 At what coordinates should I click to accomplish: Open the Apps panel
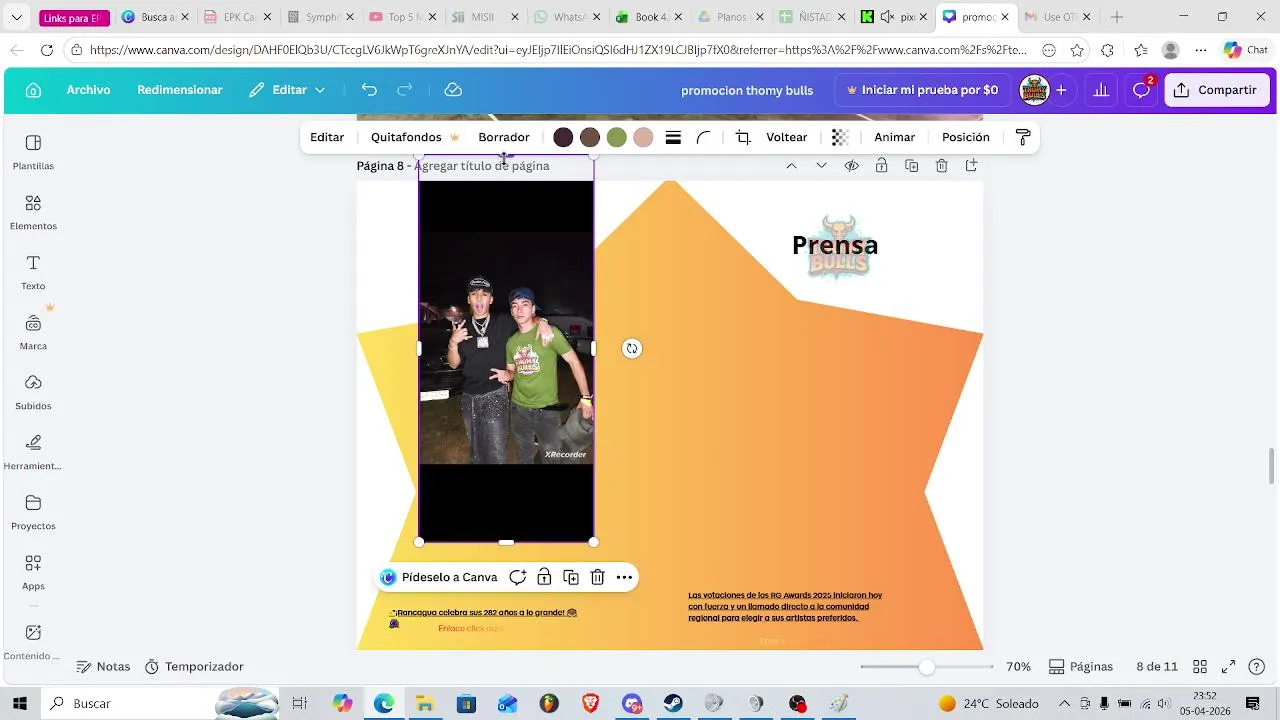tap(33, 572)
